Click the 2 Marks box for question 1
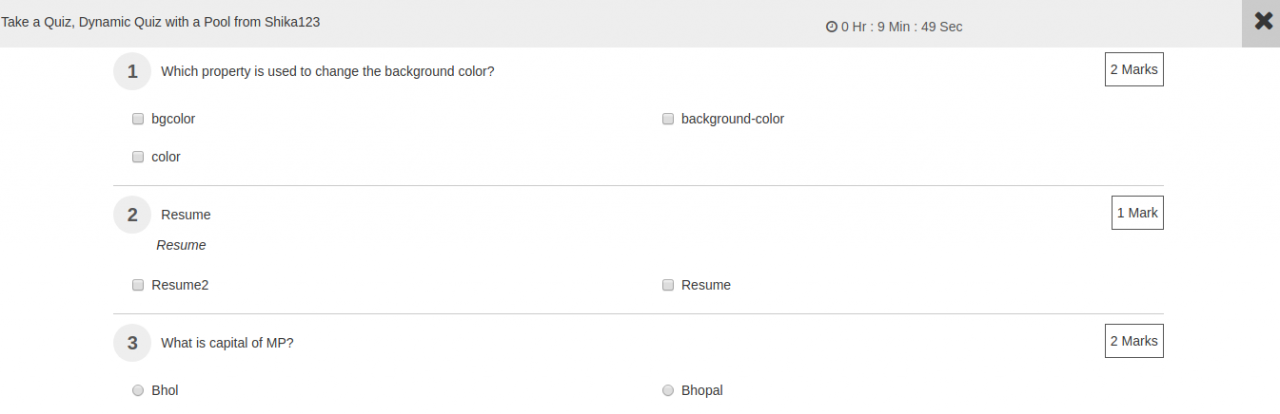 (1134, 70)
